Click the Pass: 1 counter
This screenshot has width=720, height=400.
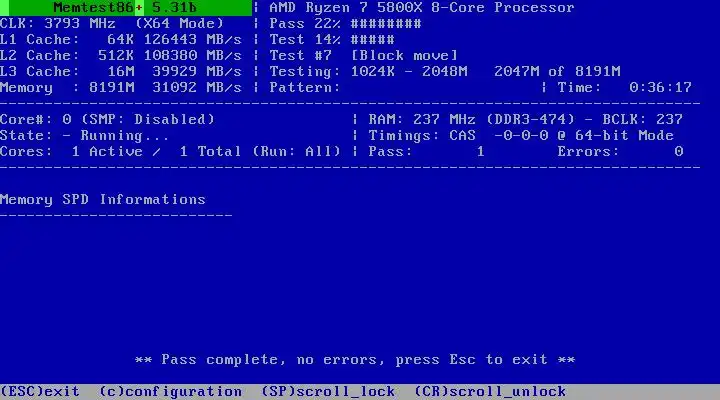[x=426, y=152]
